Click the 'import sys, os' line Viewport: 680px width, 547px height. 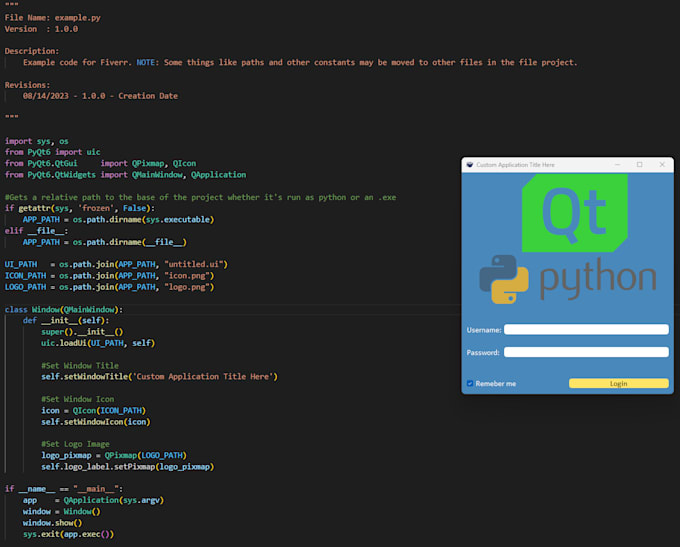[x=36, y=141]
